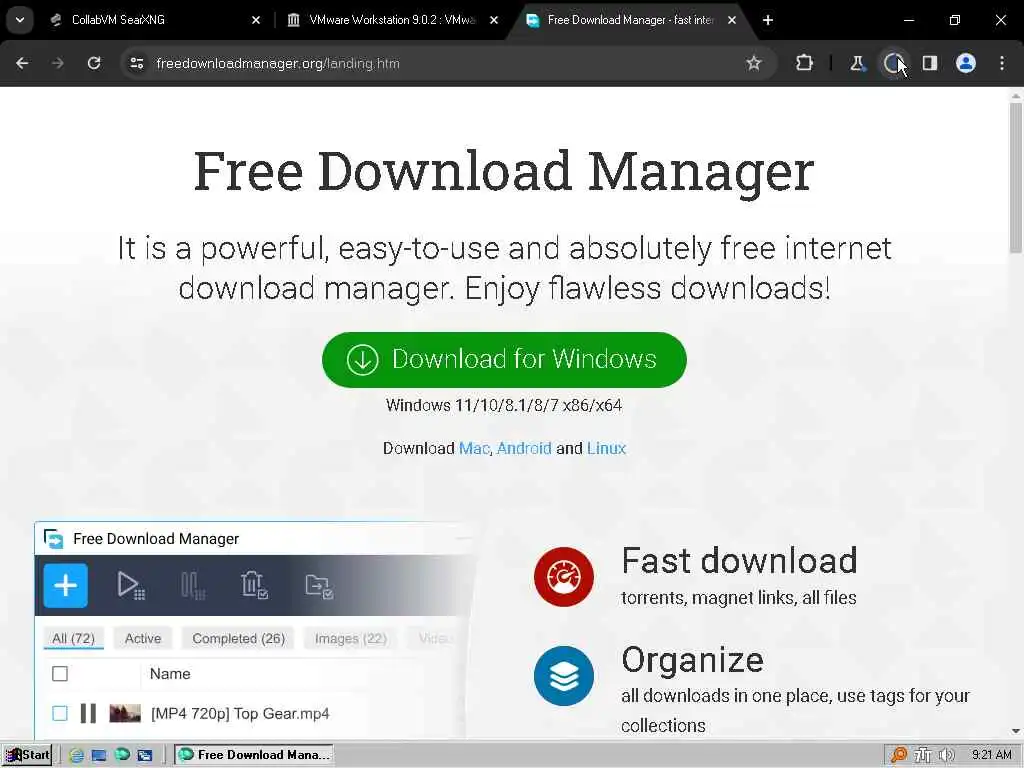Select the Images (22) filter tab
The height and width of the screenshot is (768, 1024).
[x=351, y=638]
